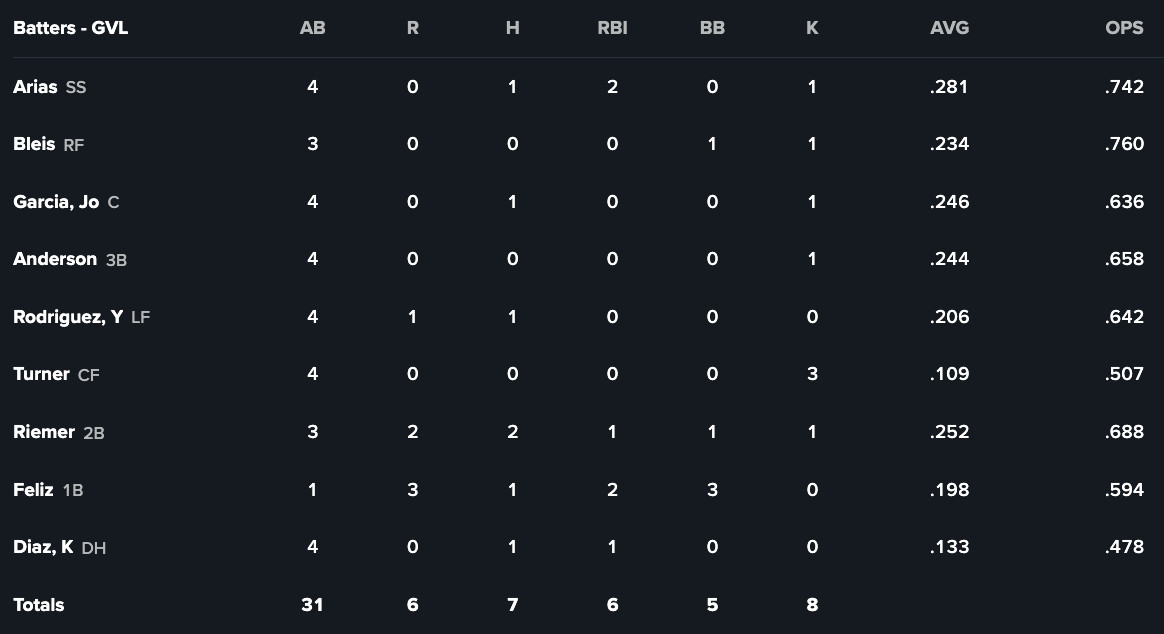Open the Riemer player link

pyautogui.click(x=44, y=432)
